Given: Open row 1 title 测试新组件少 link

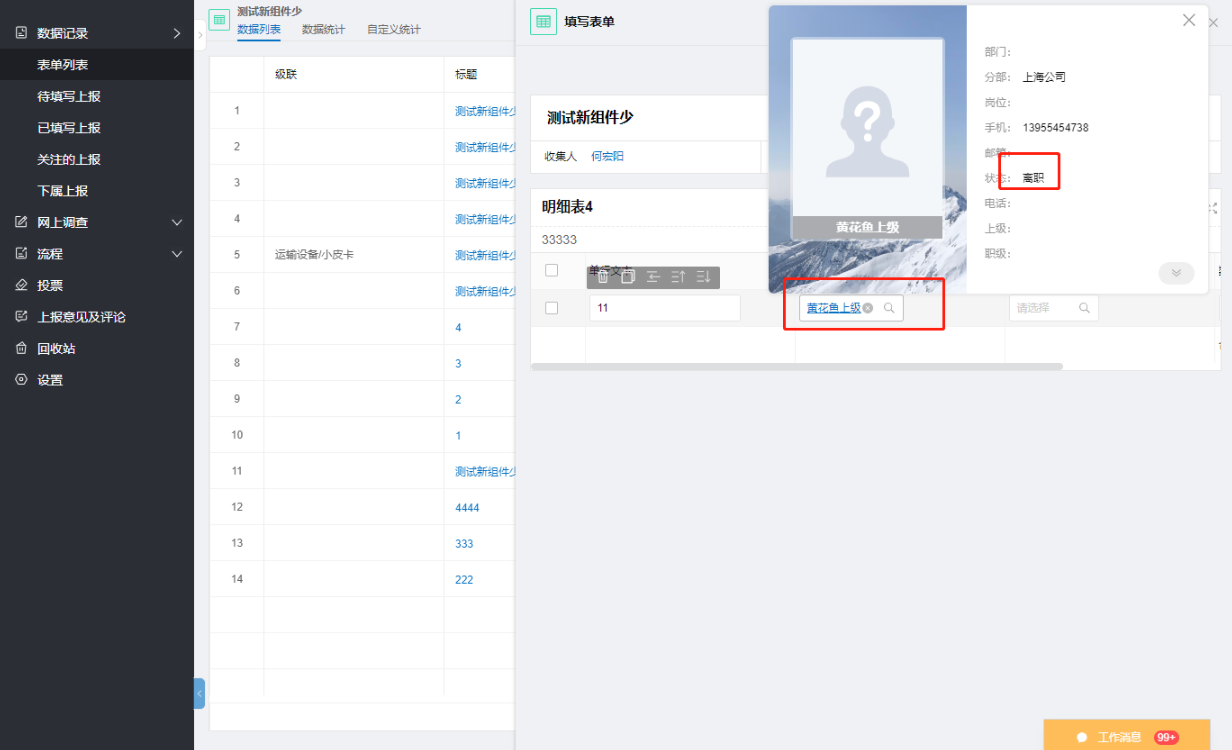Looking at the screenshot, I should (x=485, y=111).
